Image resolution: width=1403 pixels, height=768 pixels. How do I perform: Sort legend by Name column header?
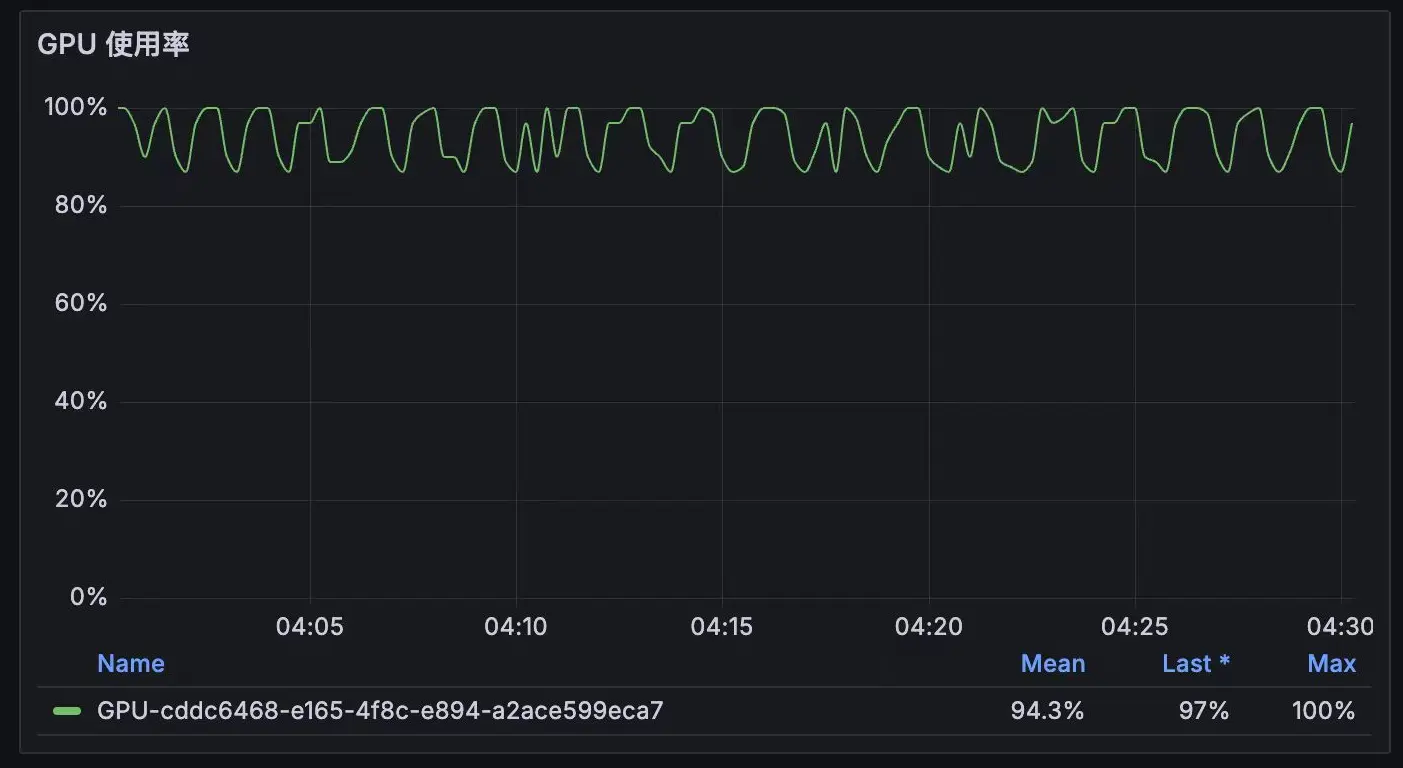[130, 664]
